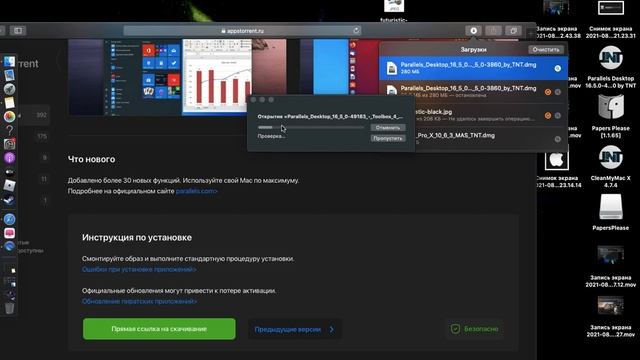640x360 pixels.
Task: Open Papers Please [1.1.65] desktop icon
Action: click(x=611, y=108)
